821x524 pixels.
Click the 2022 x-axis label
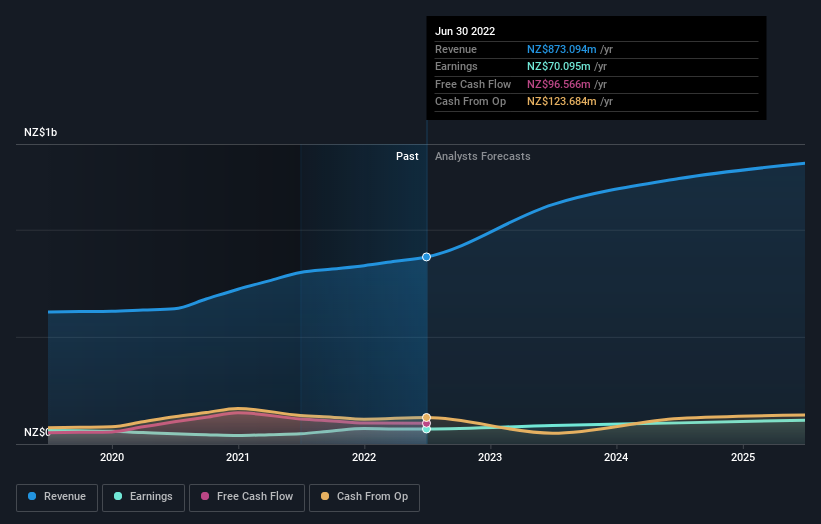click(x=364, y=457)
